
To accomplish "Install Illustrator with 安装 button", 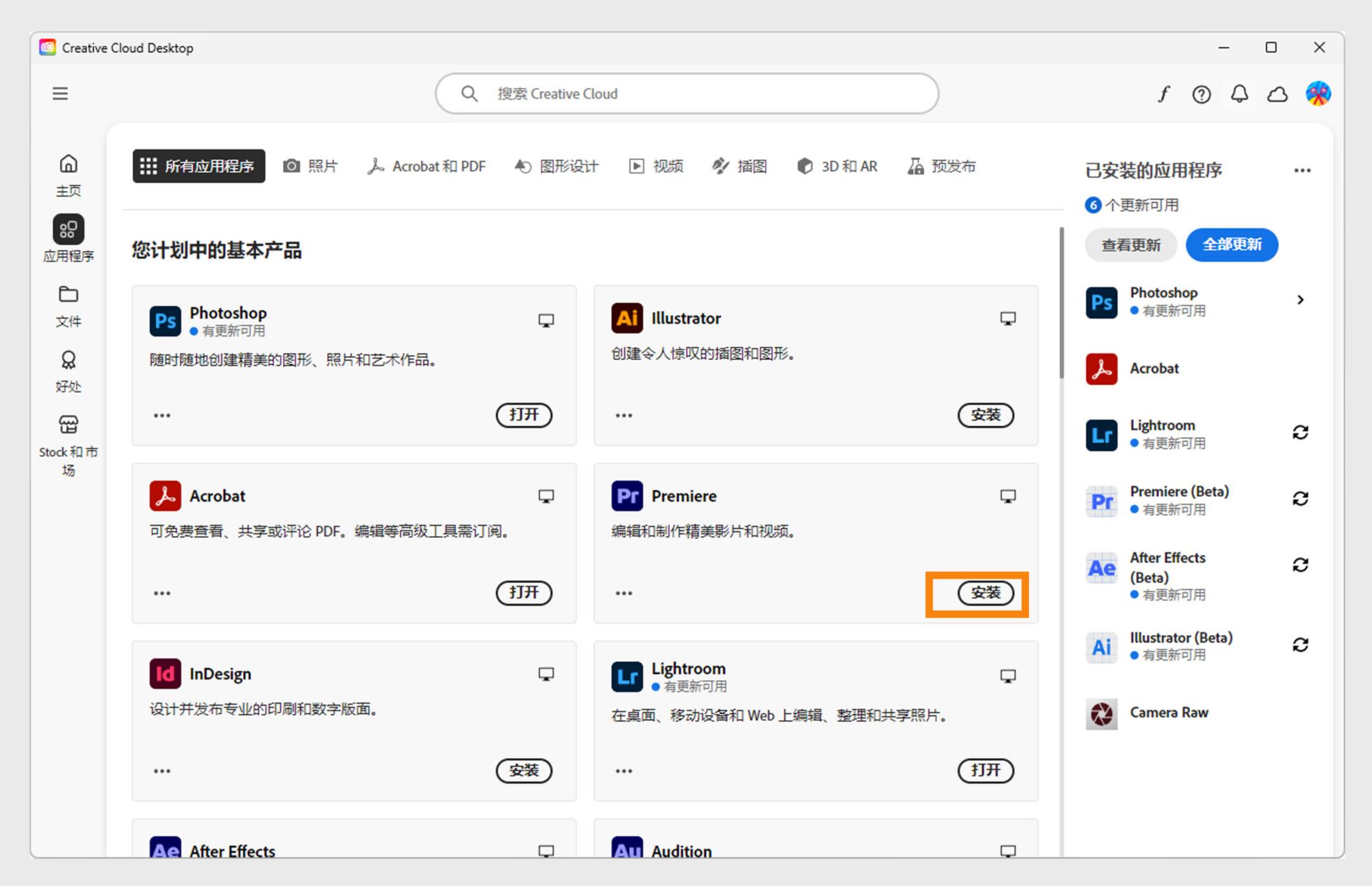I will 985,415.
